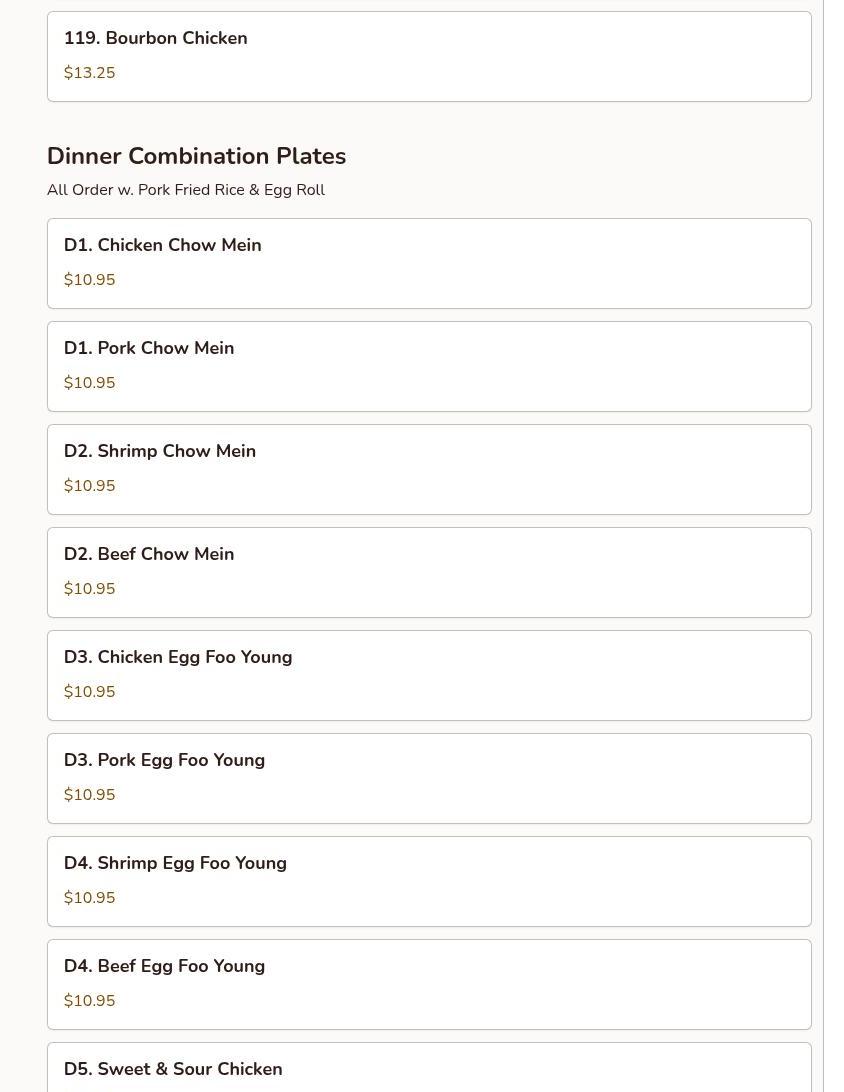844x1092 pixels.
Task: Click the price under D1. Chicken Chow Mein
Action: click(x=90, y=280)
